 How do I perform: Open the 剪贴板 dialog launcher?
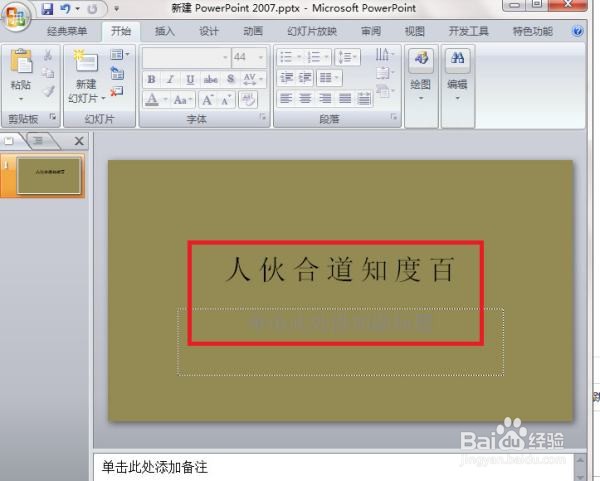tap(53, 117)
